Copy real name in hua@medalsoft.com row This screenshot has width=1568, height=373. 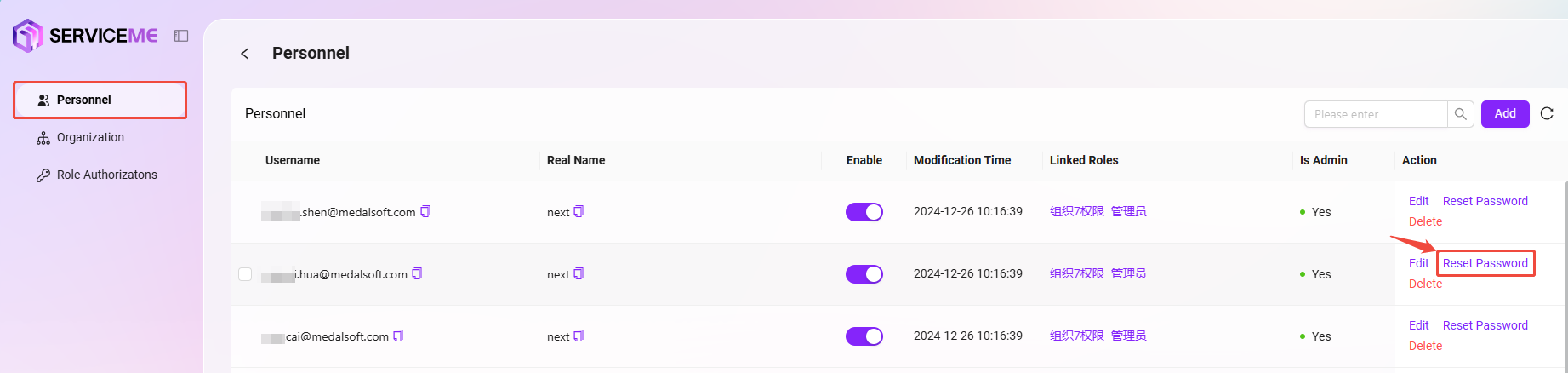pyautogui.click(x=579, y=273)
